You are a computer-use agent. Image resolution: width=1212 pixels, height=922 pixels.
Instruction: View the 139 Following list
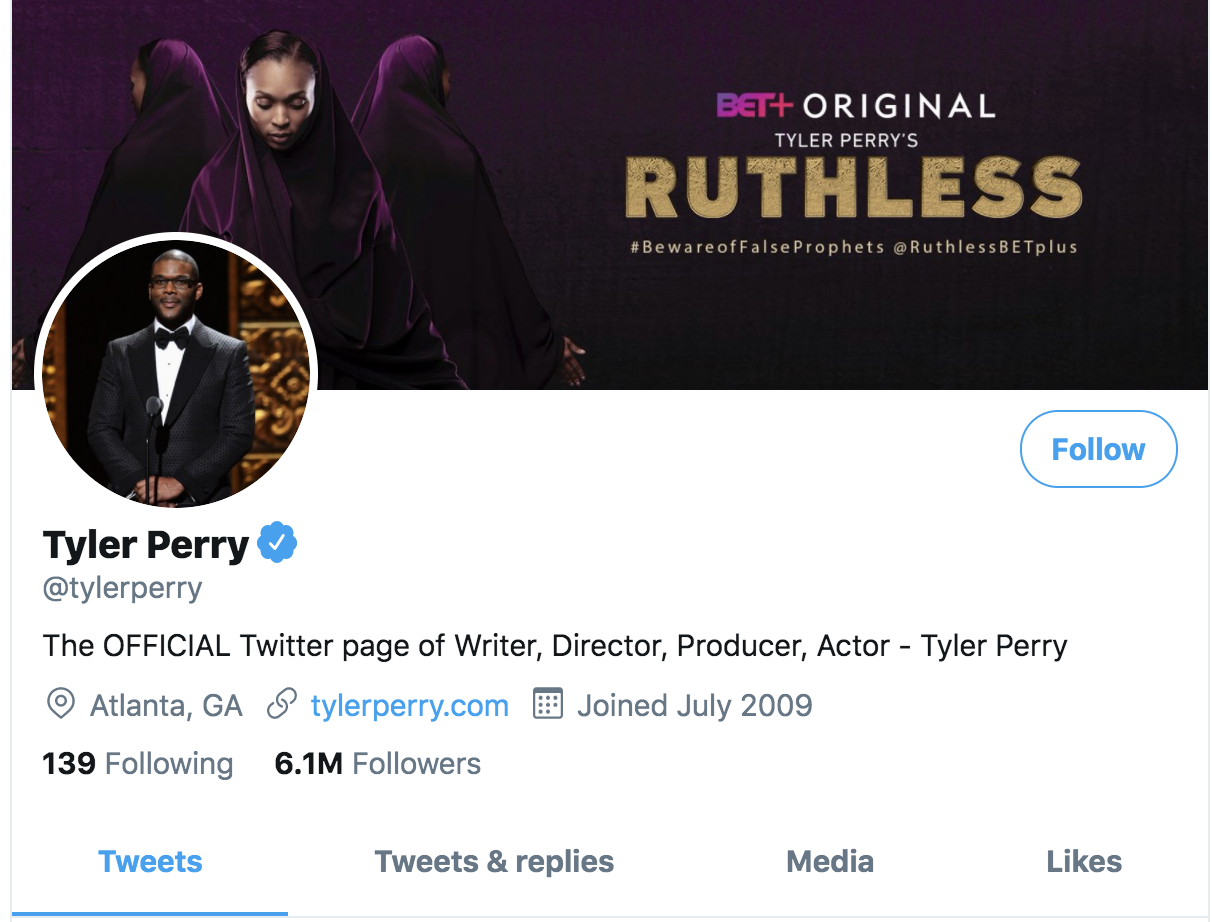[x=137, y=764]
